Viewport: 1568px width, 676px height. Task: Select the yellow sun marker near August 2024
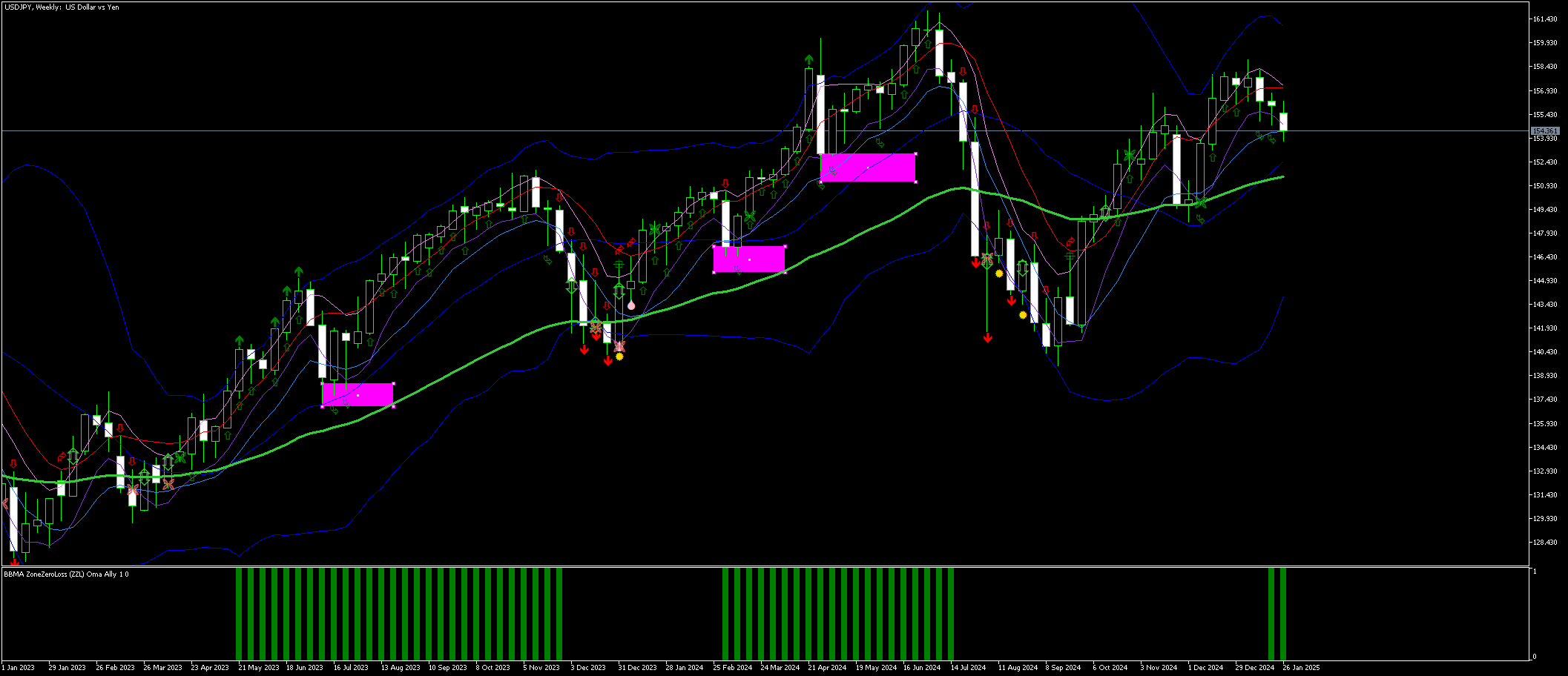(x=999, y=274)
